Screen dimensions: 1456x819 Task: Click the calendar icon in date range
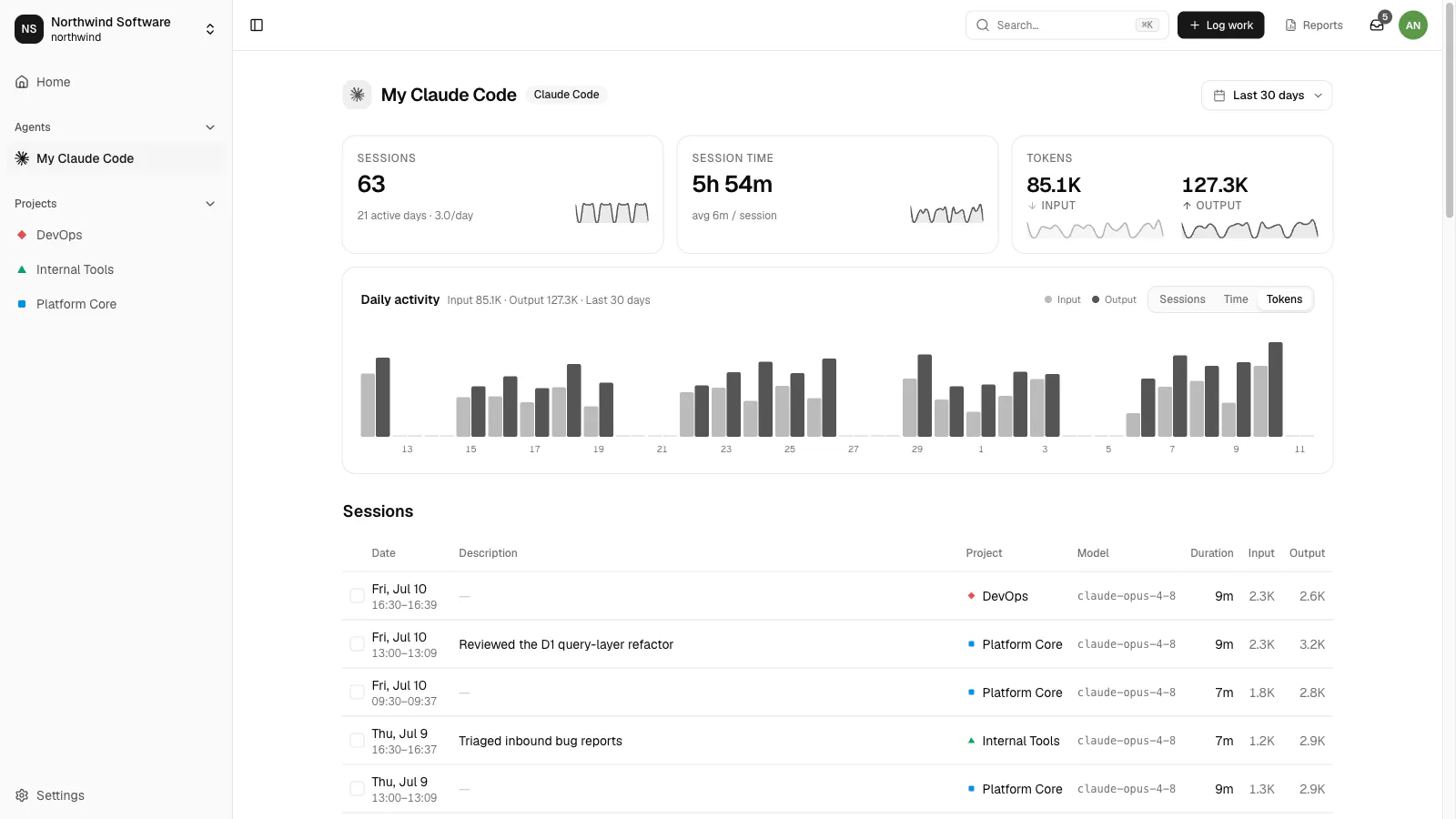pos(1219,96)
